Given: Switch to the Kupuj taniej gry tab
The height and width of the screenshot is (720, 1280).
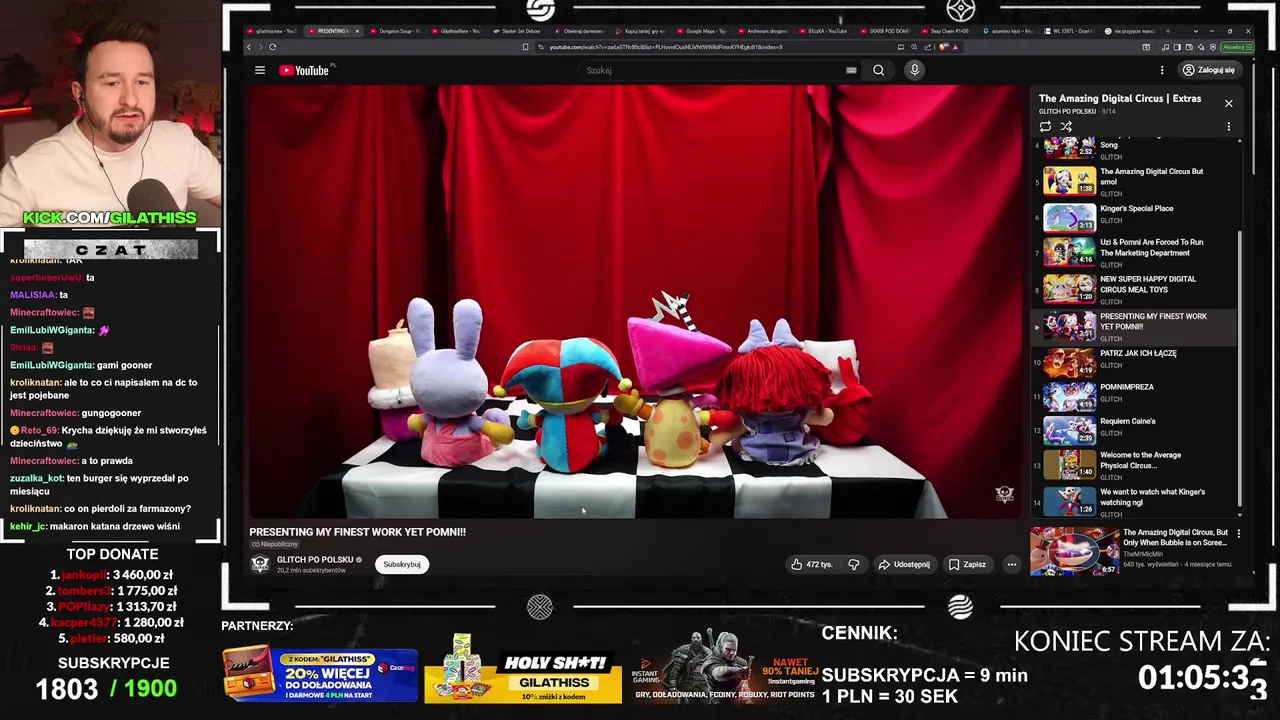Looking at the screenshot, I should (642, 31).
